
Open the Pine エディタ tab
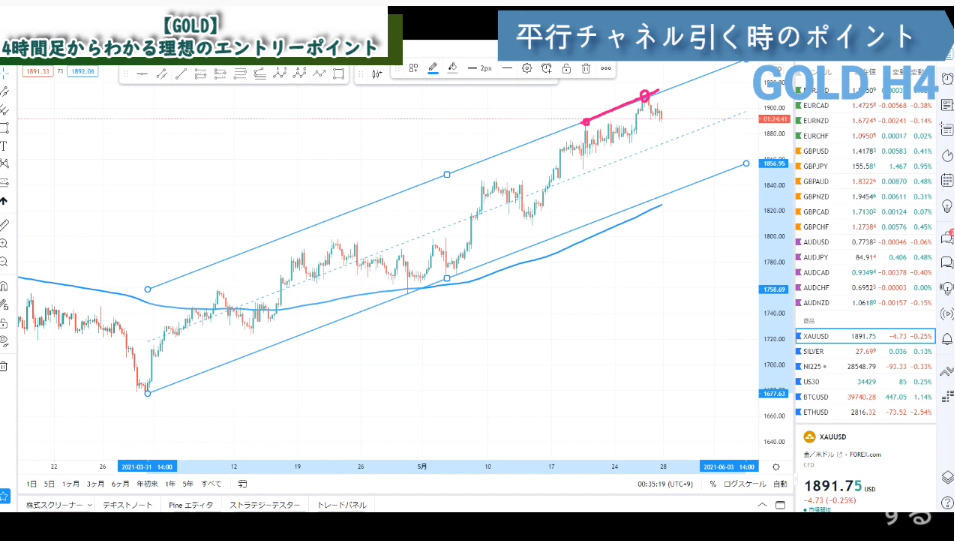pyautogui.click(x=191, y=505)
